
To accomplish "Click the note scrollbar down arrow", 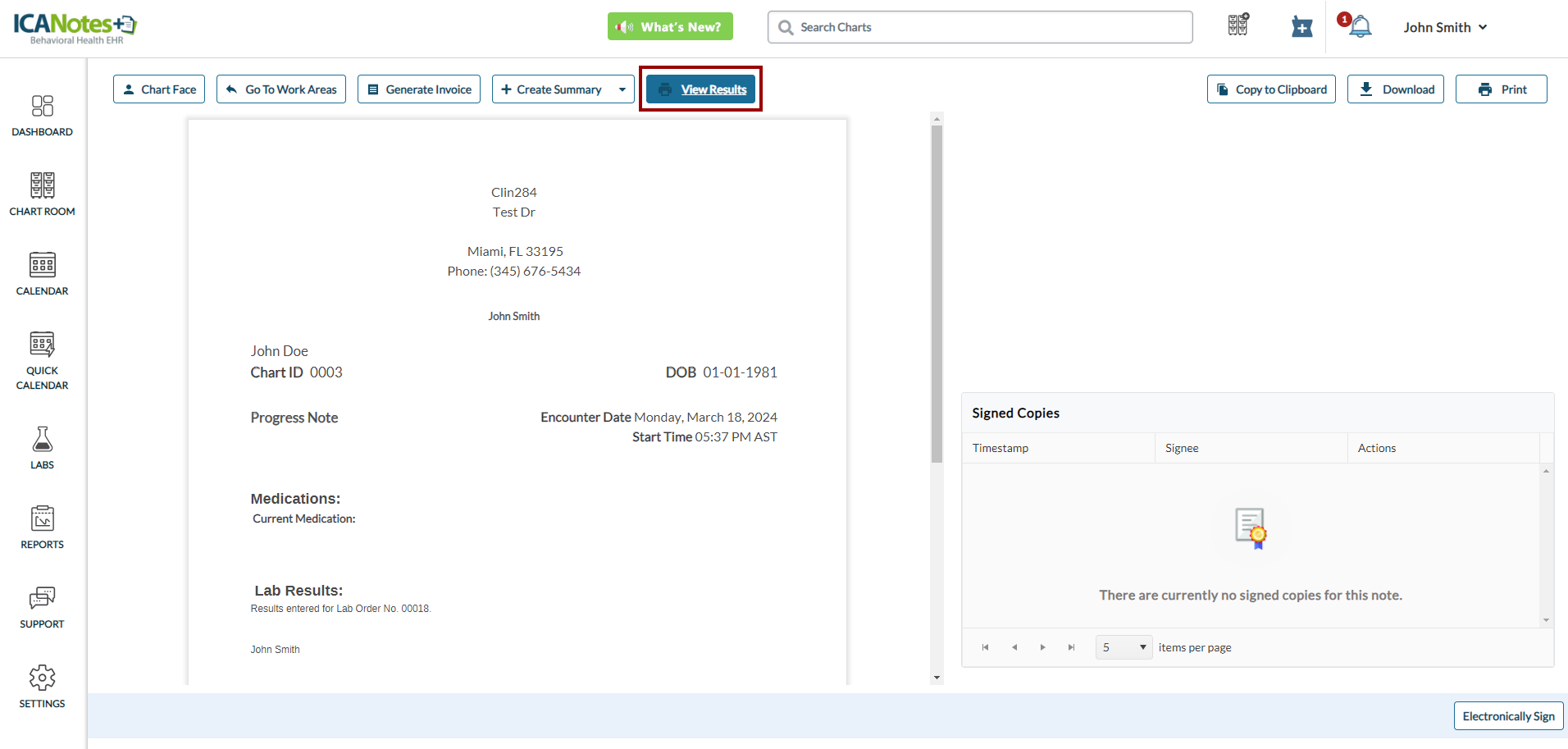I will pyautogui.click(x=937, y=678).
